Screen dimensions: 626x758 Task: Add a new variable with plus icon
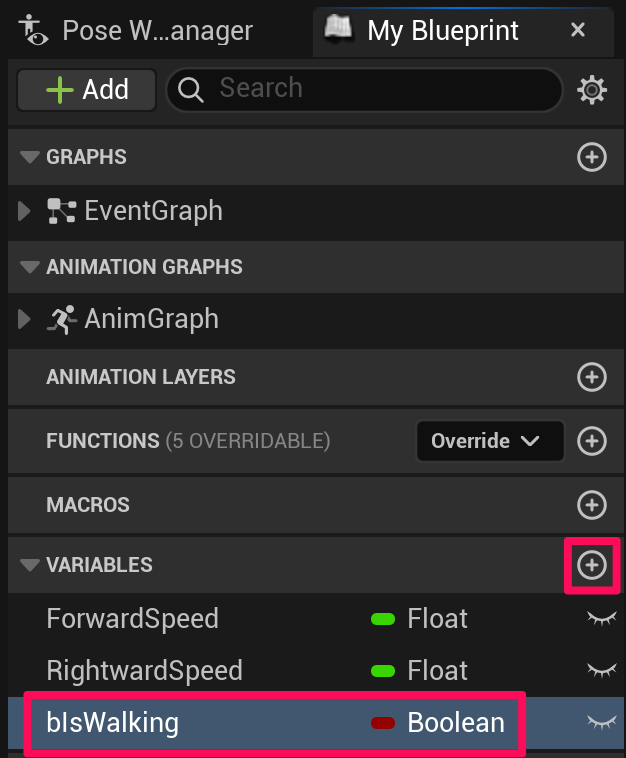point(592,565)
